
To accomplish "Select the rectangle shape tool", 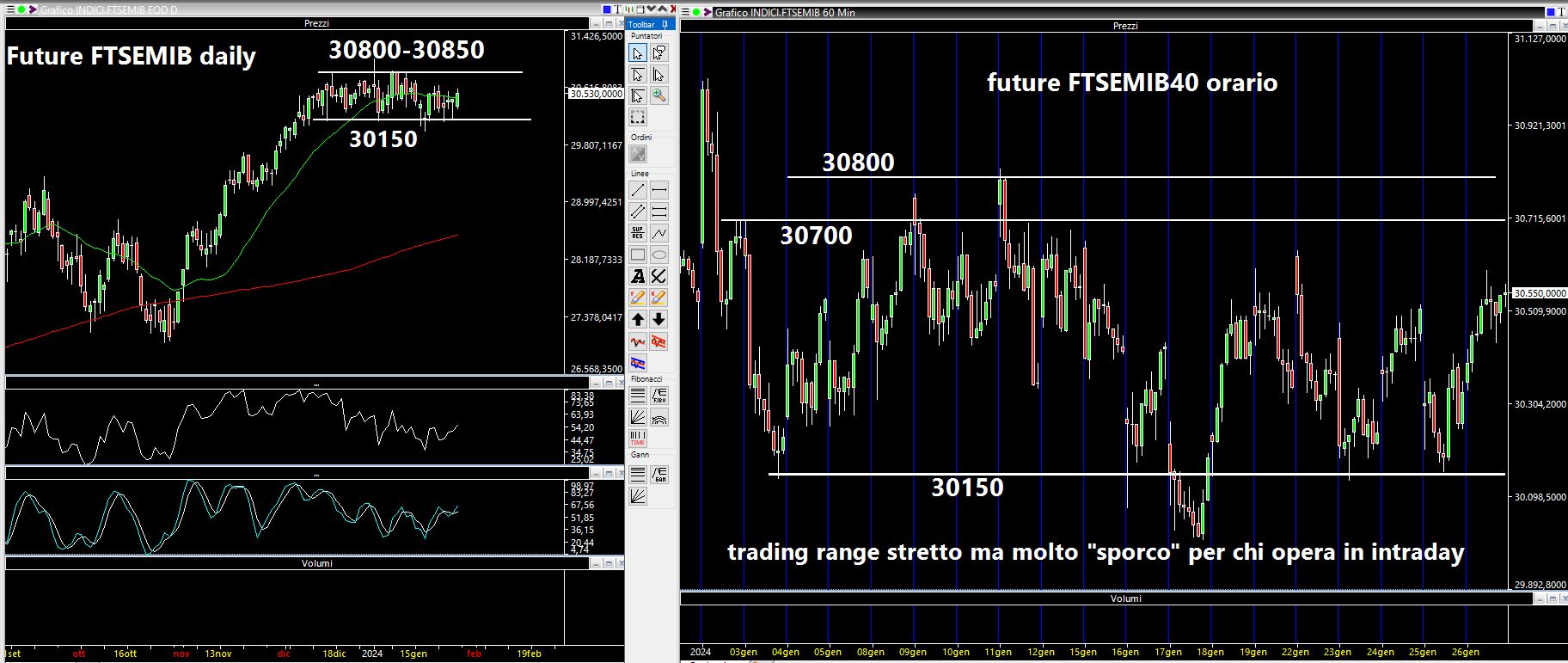I will click(x=638, y=255).
